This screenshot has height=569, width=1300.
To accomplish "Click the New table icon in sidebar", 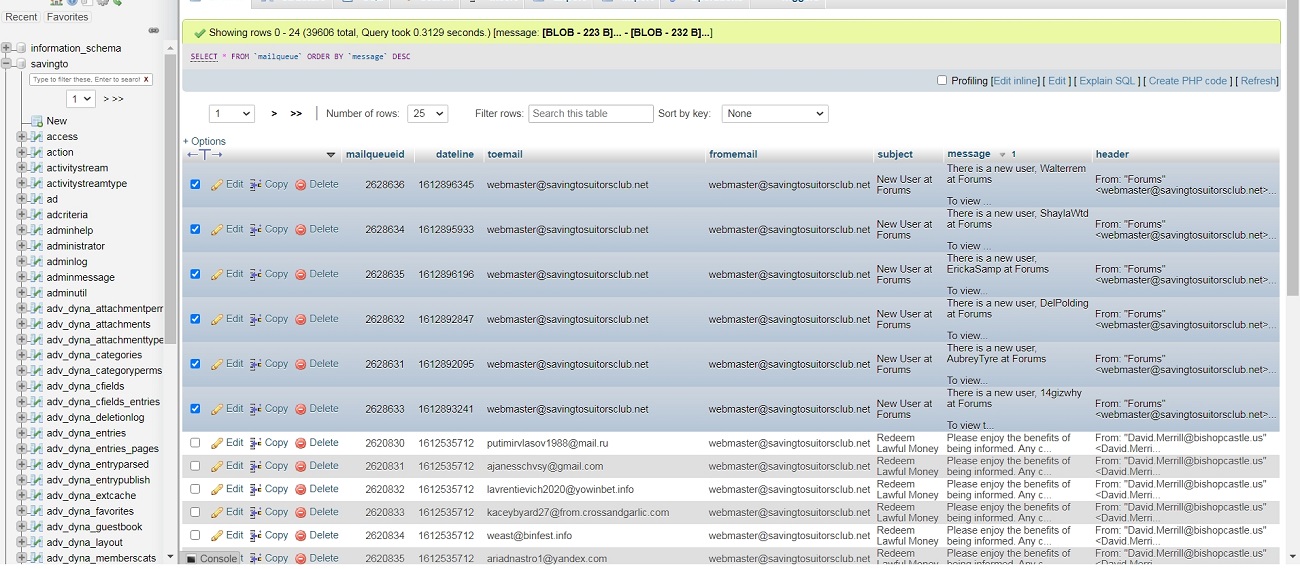I will point(37,121).
